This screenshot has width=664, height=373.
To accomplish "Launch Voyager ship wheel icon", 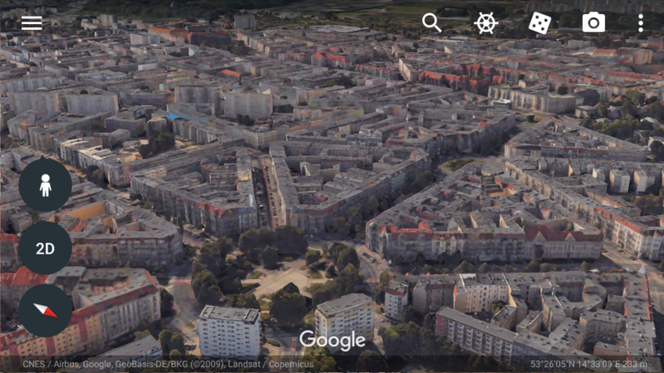I will [x=485, y=23].
